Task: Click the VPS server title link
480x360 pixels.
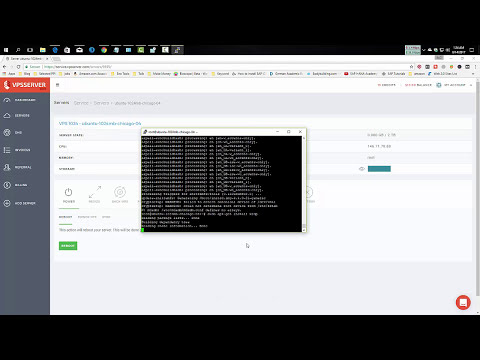Action: click(100, 123)
